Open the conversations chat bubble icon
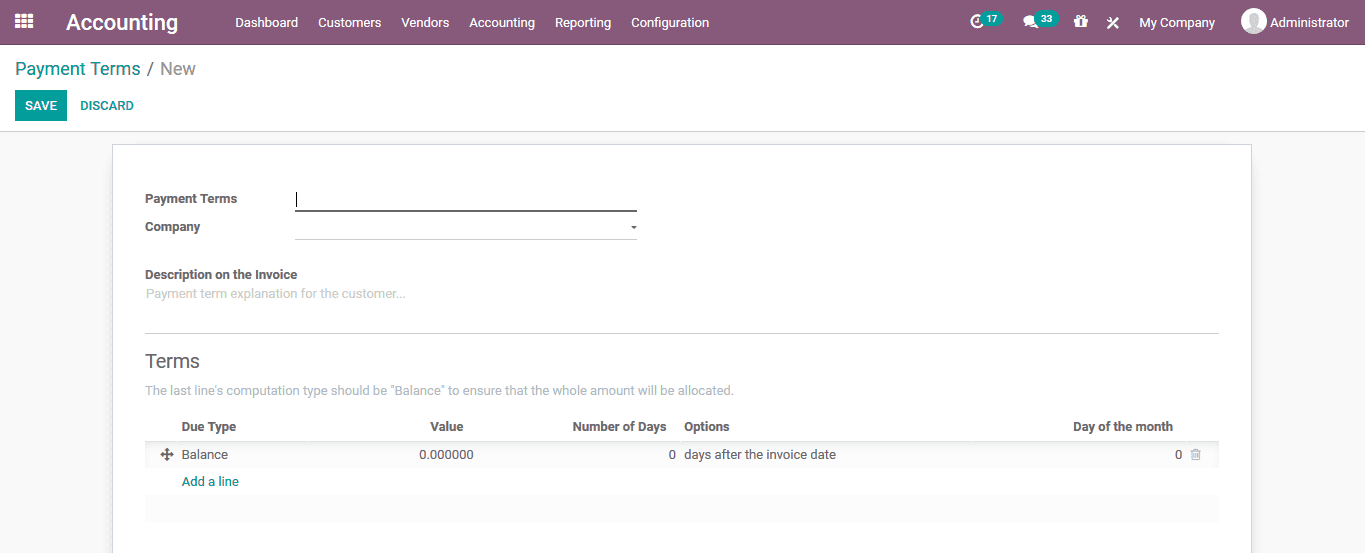 (x=1030, y=22)
